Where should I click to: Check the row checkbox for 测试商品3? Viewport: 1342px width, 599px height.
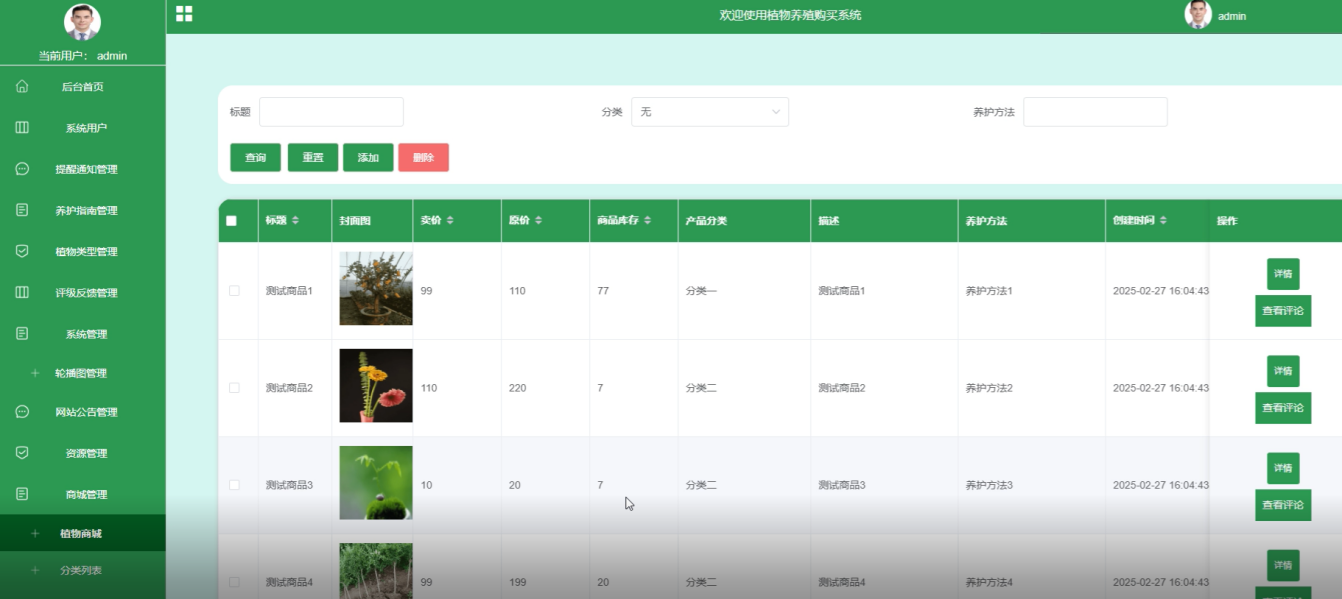(234, 485)
